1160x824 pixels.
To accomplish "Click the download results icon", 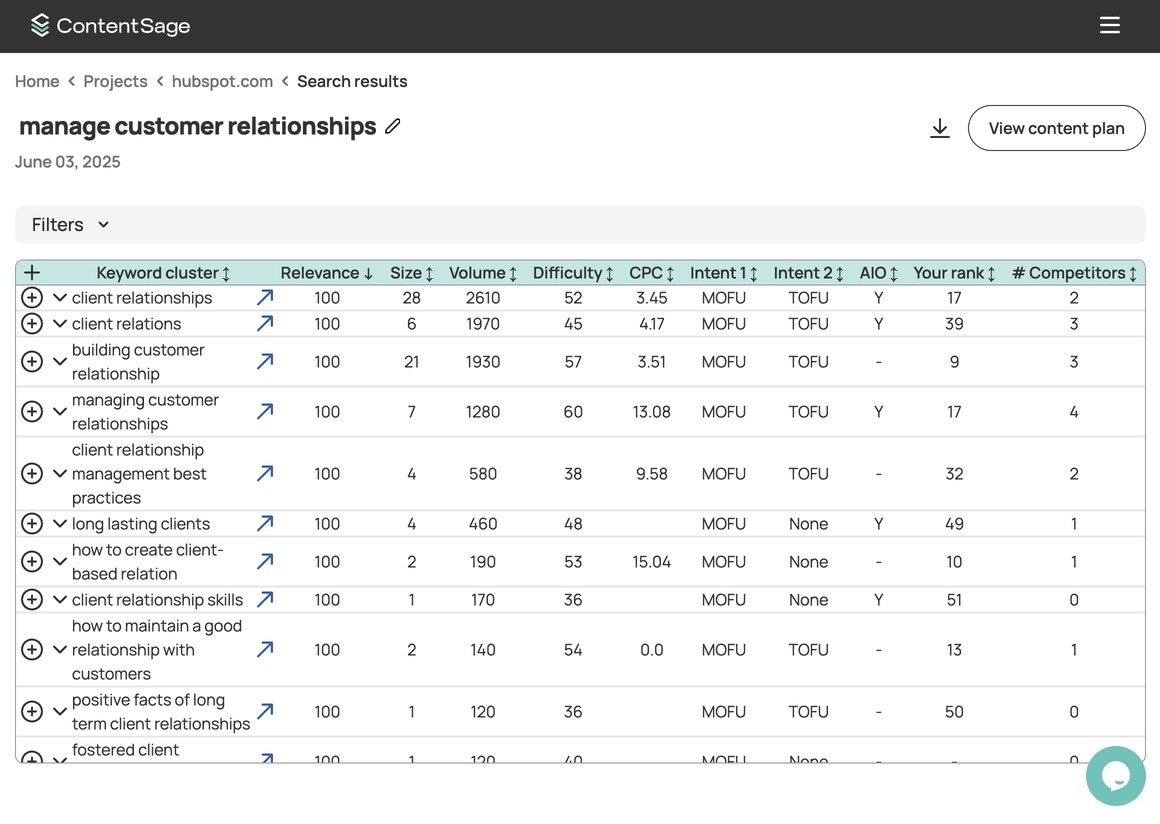I will (x=939, y=128).
